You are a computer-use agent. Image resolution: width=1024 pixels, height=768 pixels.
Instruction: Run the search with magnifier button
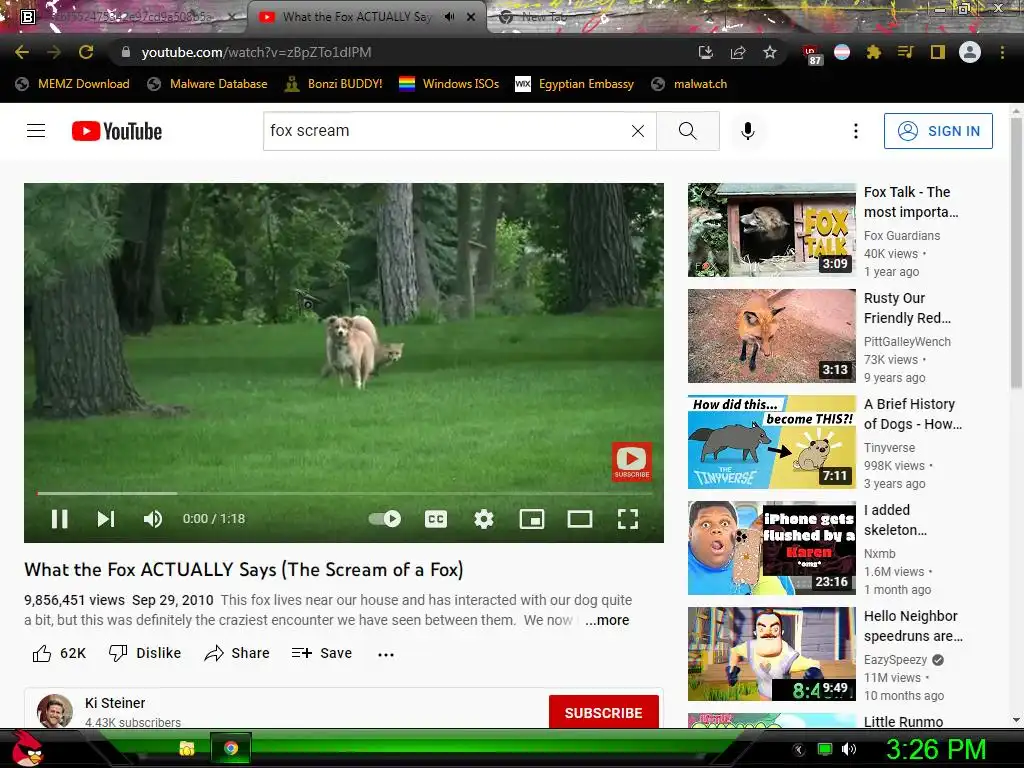pos(688,131)
